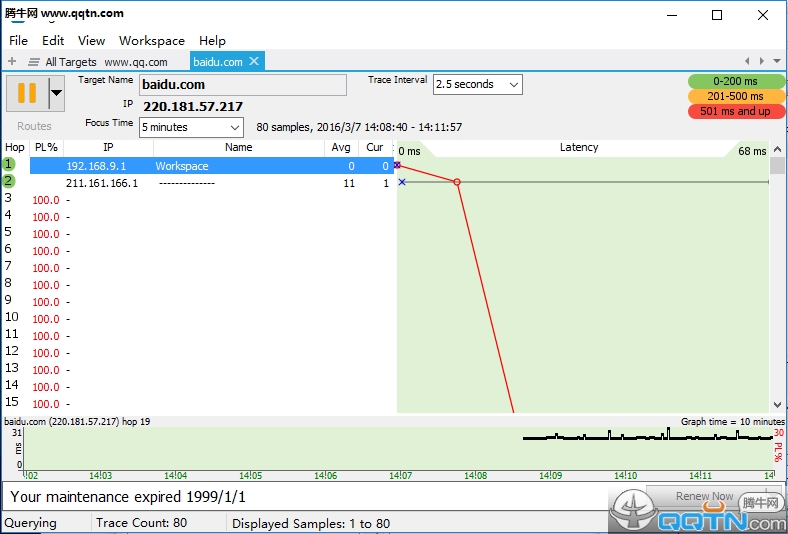Click the Target Name field showing baidu.com
The height and width of the screenshot is (534, 788).
(x=243, y=84)
